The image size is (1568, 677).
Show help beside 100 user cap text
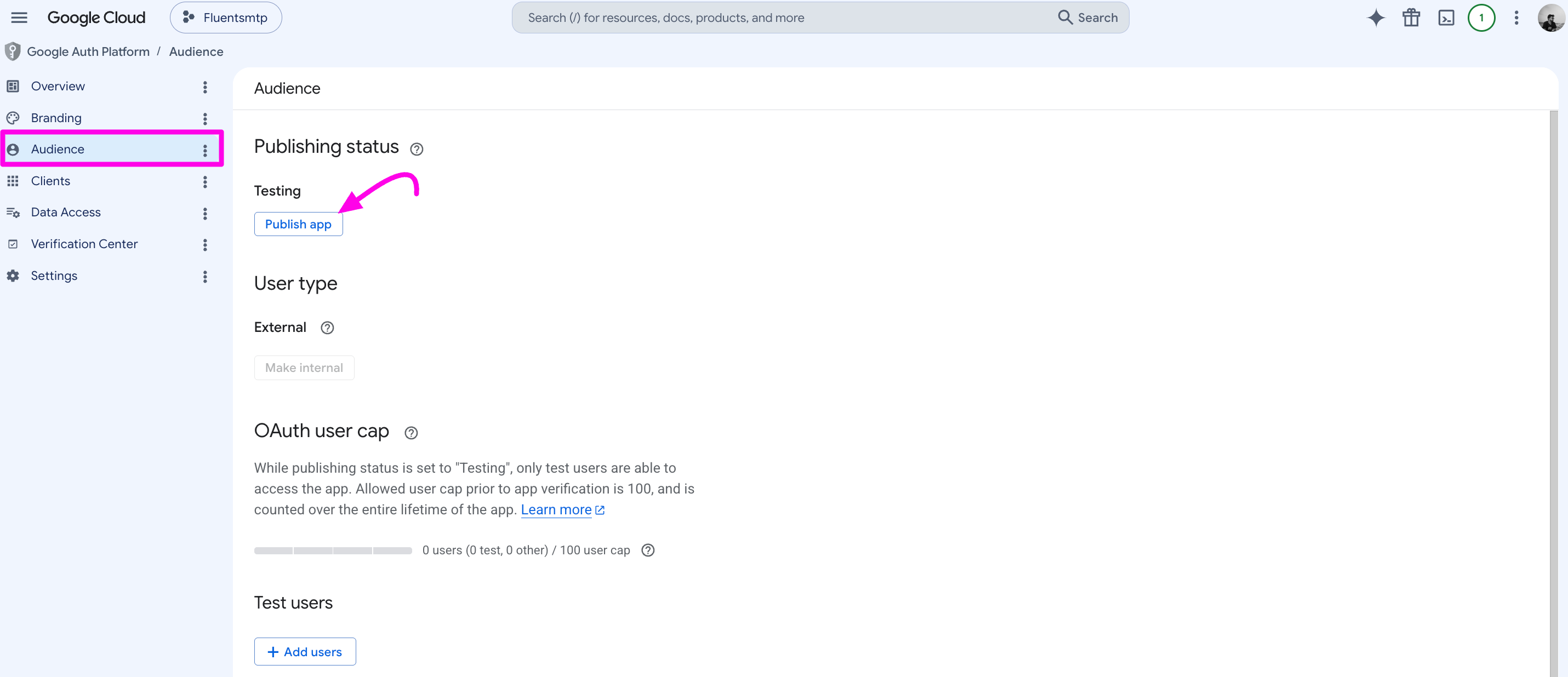click(x=648, y=550)
